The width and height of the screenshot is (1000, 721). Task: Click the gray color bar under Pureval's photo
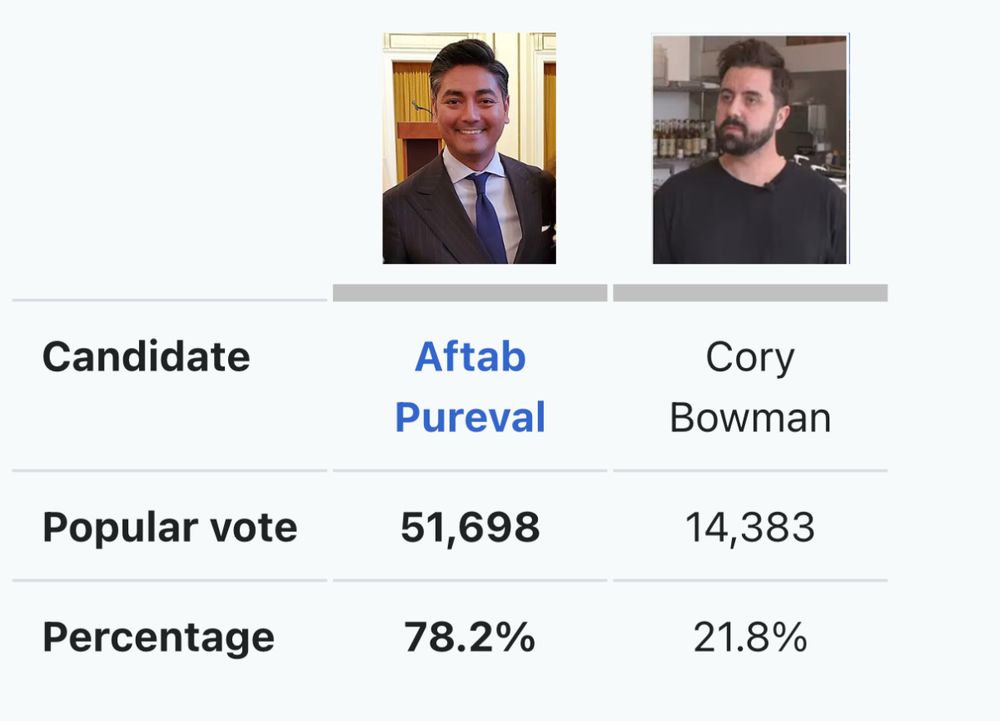coord(470,293)
